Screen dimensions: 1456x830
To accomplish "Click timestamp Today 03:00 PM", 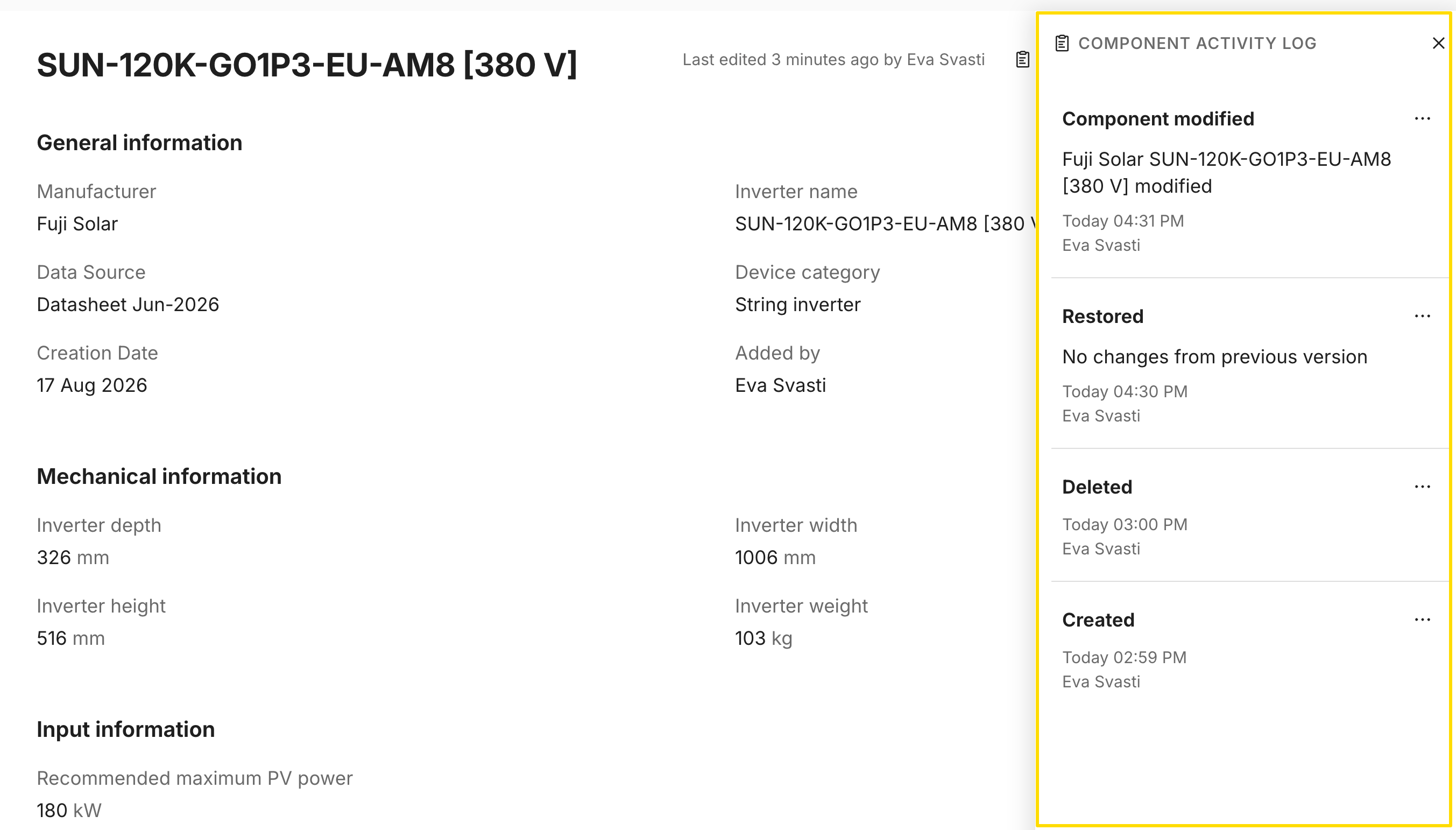I will (x=1125, y=525).
